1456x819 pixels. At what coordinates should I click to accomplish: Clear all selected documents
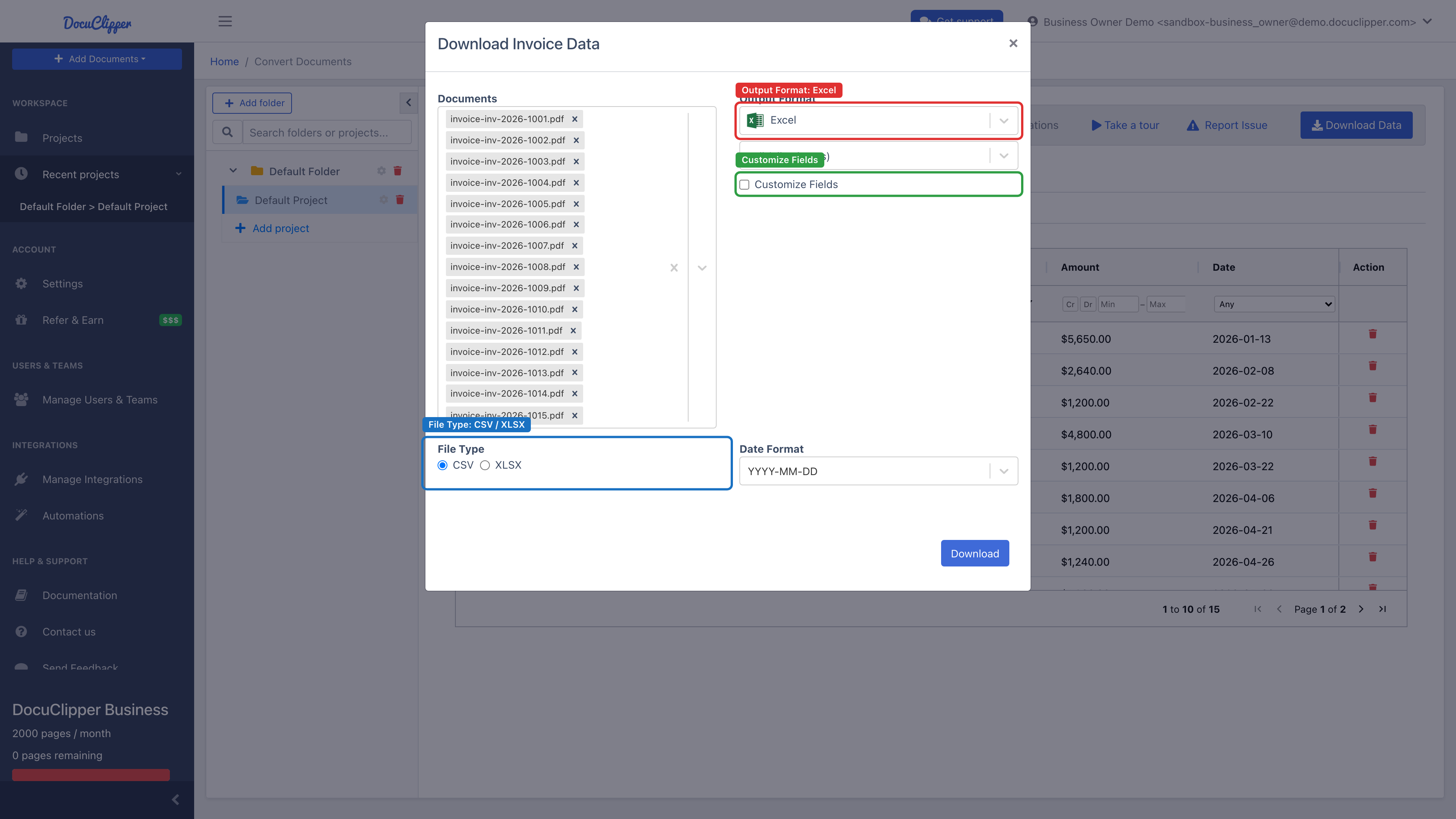click(x=674, y=268)
